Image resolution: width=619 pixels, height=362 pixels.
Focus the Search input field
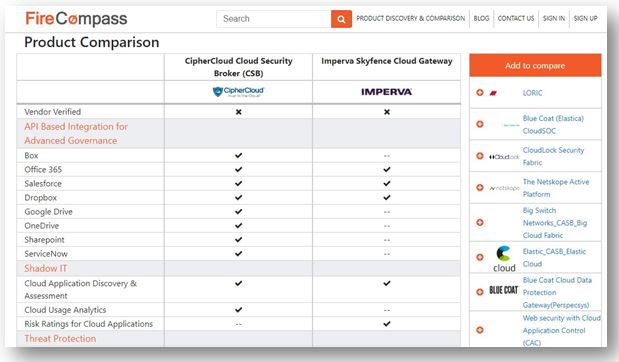274,19
